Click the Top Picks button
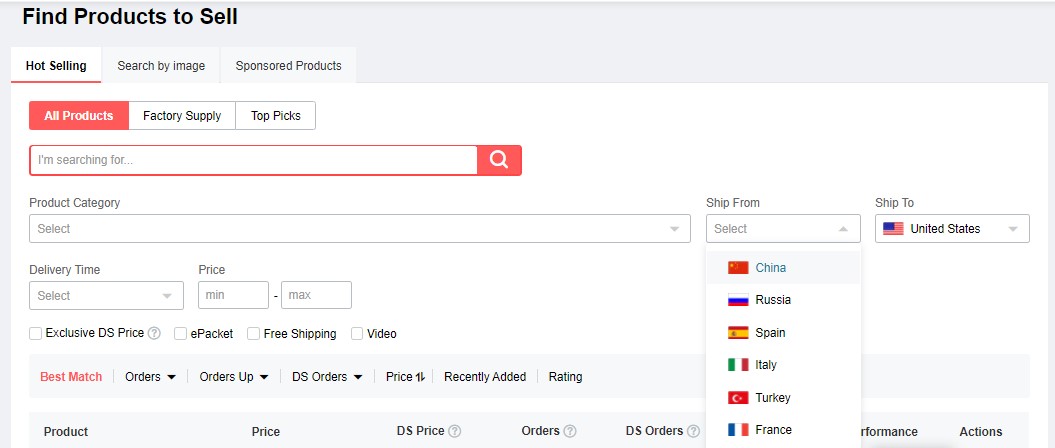Viewport: 1055px width, 448px height. point(275,116)
